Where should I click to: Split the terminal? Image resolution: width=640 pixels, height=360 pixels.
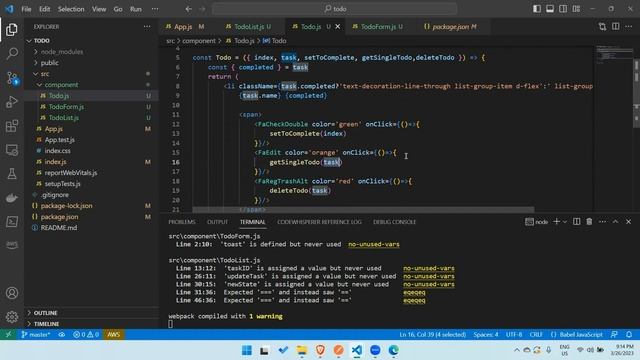coord(576,222)
